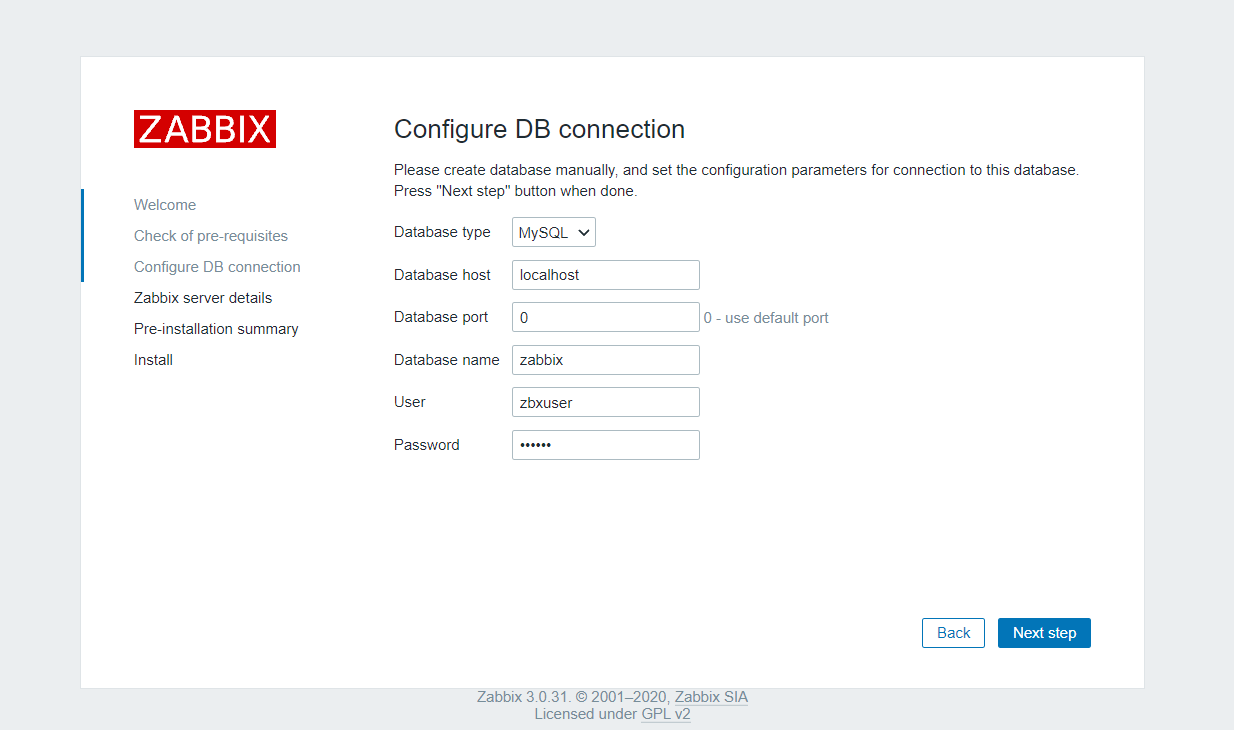The width and height of the screenshot is (1234, 730).
Task: Click the '0 - use default port' hint
Action: click(766, 318)
